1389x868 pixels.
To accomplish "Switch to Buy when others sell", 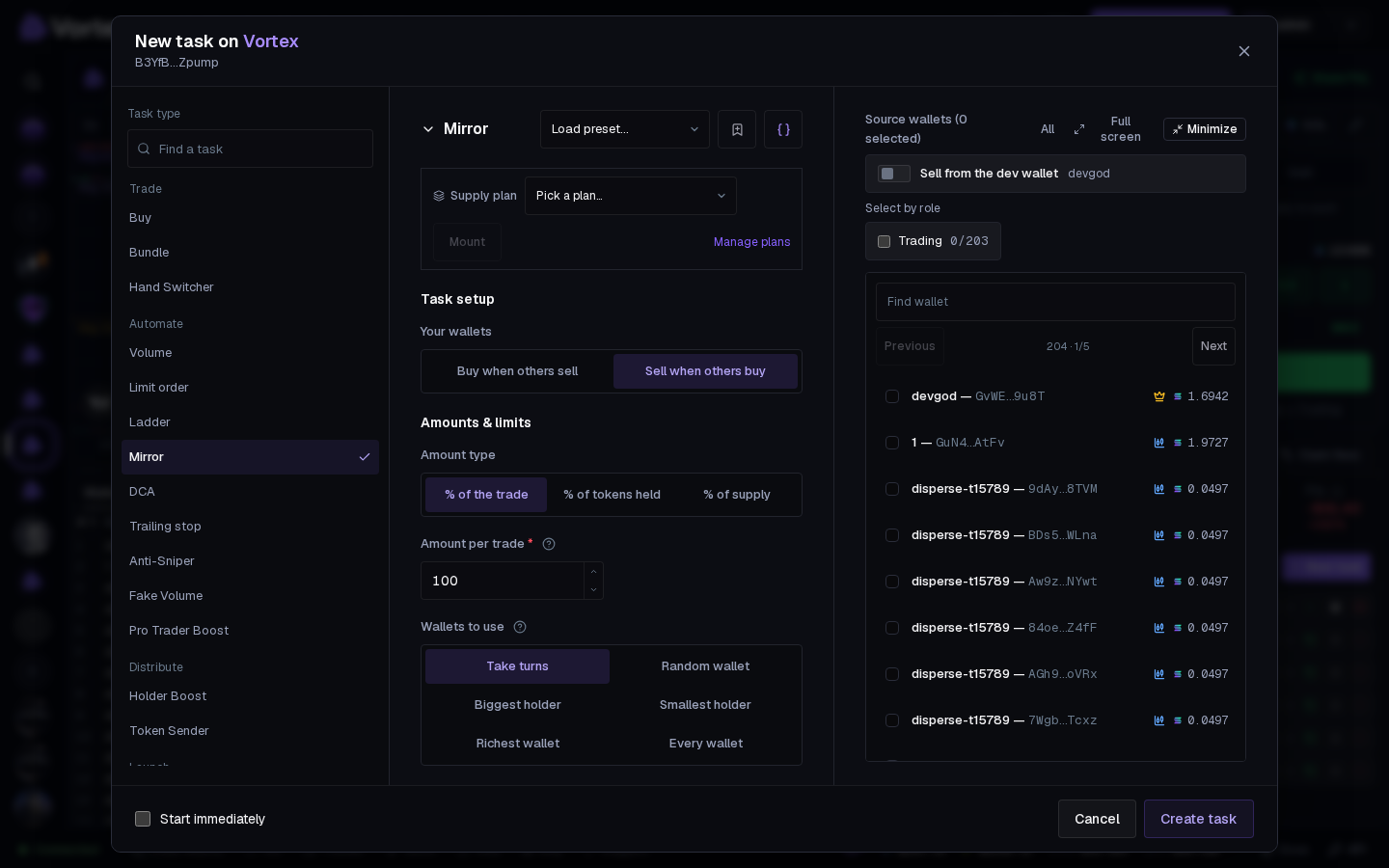I will tap(518, 371).
